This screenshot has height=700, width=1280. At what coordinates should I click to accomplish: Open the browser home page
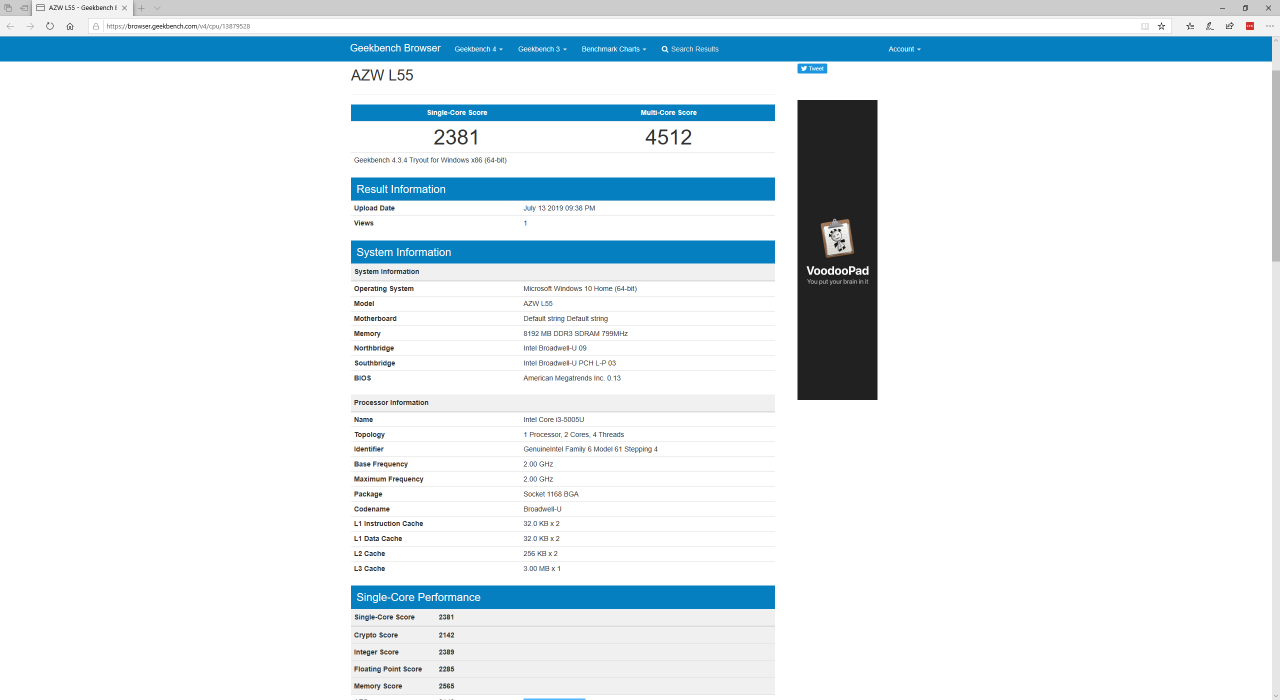(70, 26)
